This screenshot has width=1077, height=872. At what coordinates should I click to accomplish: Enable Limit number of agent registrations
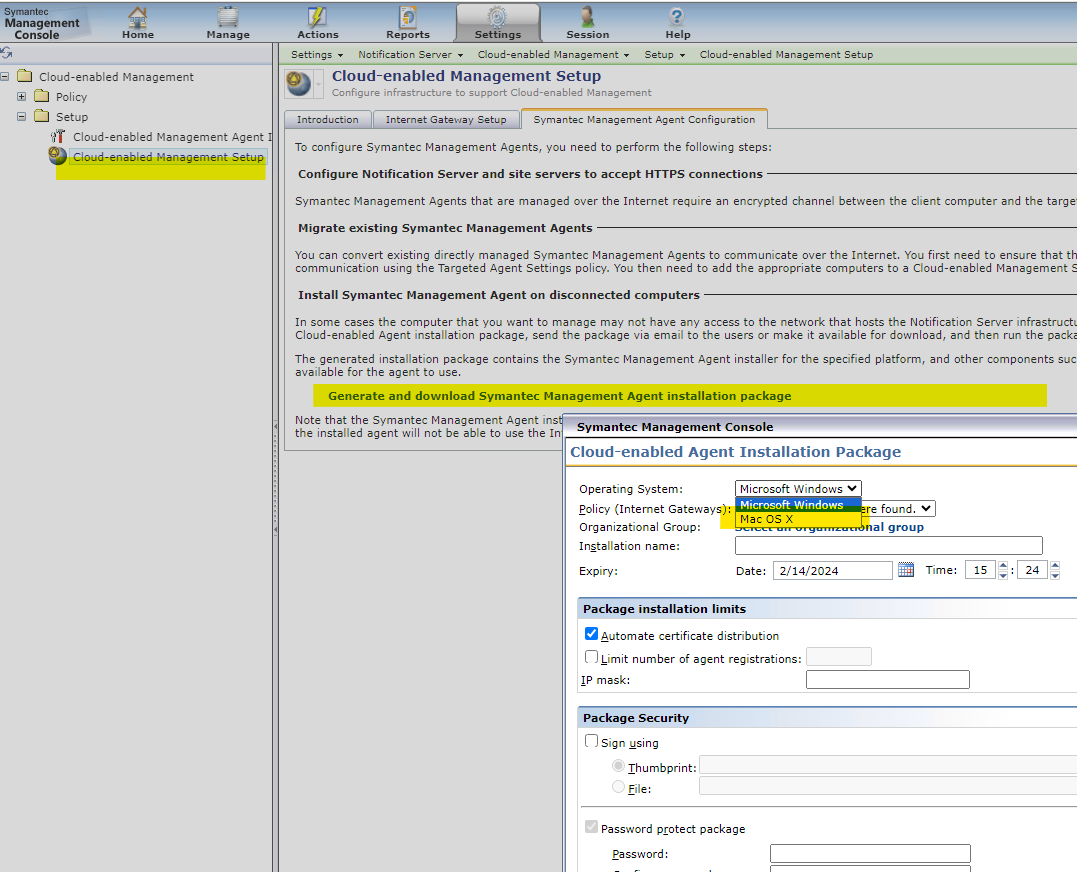click(x=592, y=658)
